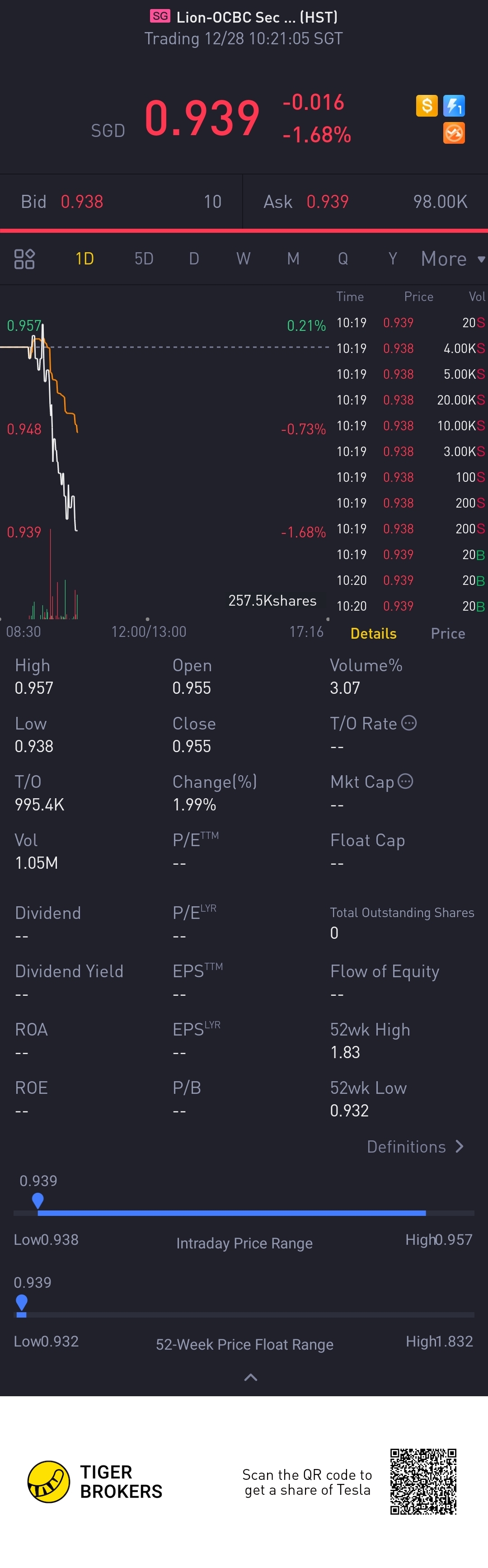This screenshot has height=1568, width=488.
Task: Select the Details tab
Action: click(374, 634)
